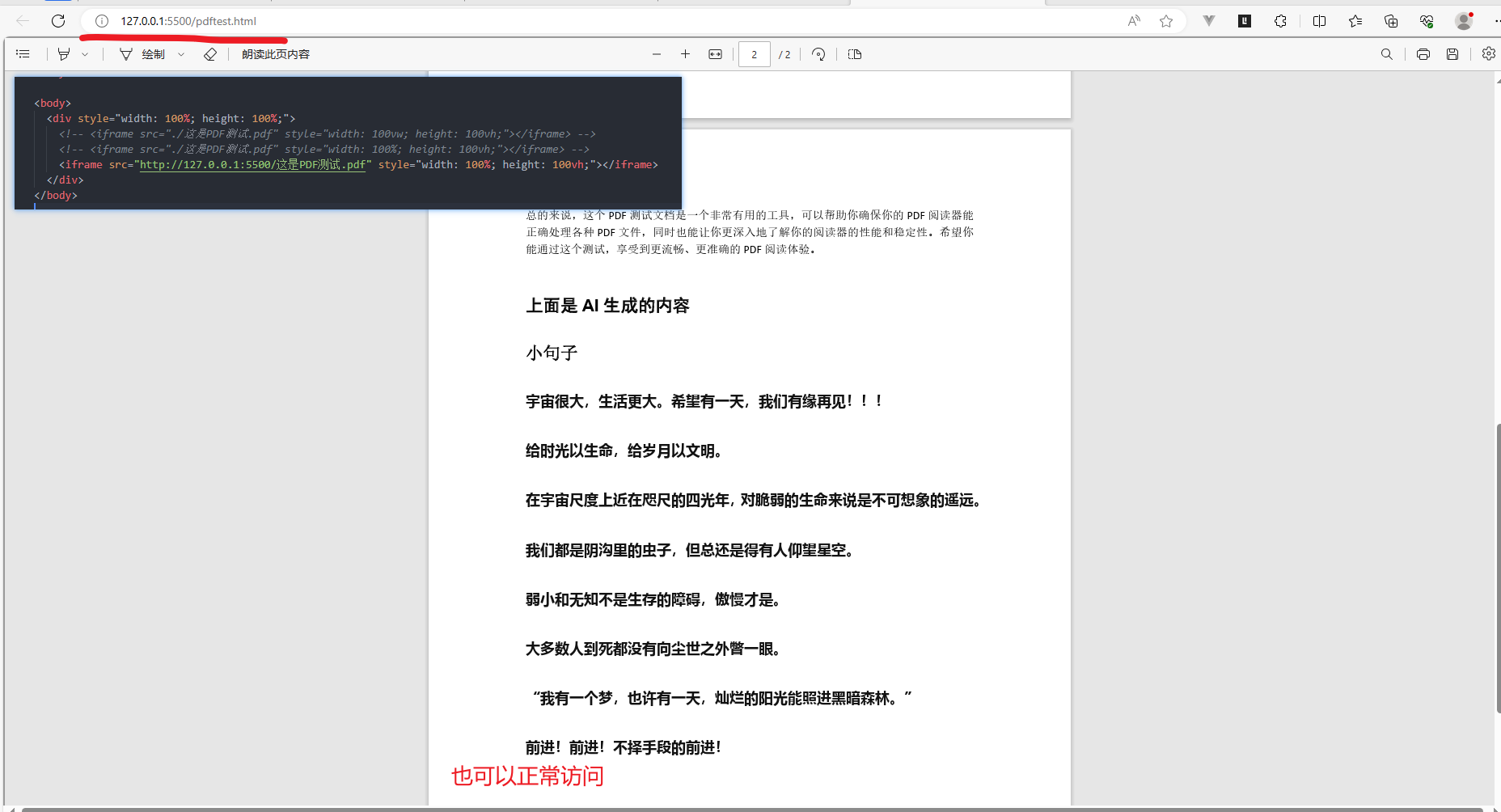1501x812 pixels.
Task: Zoom in the PDF
Action: (685, 54)
